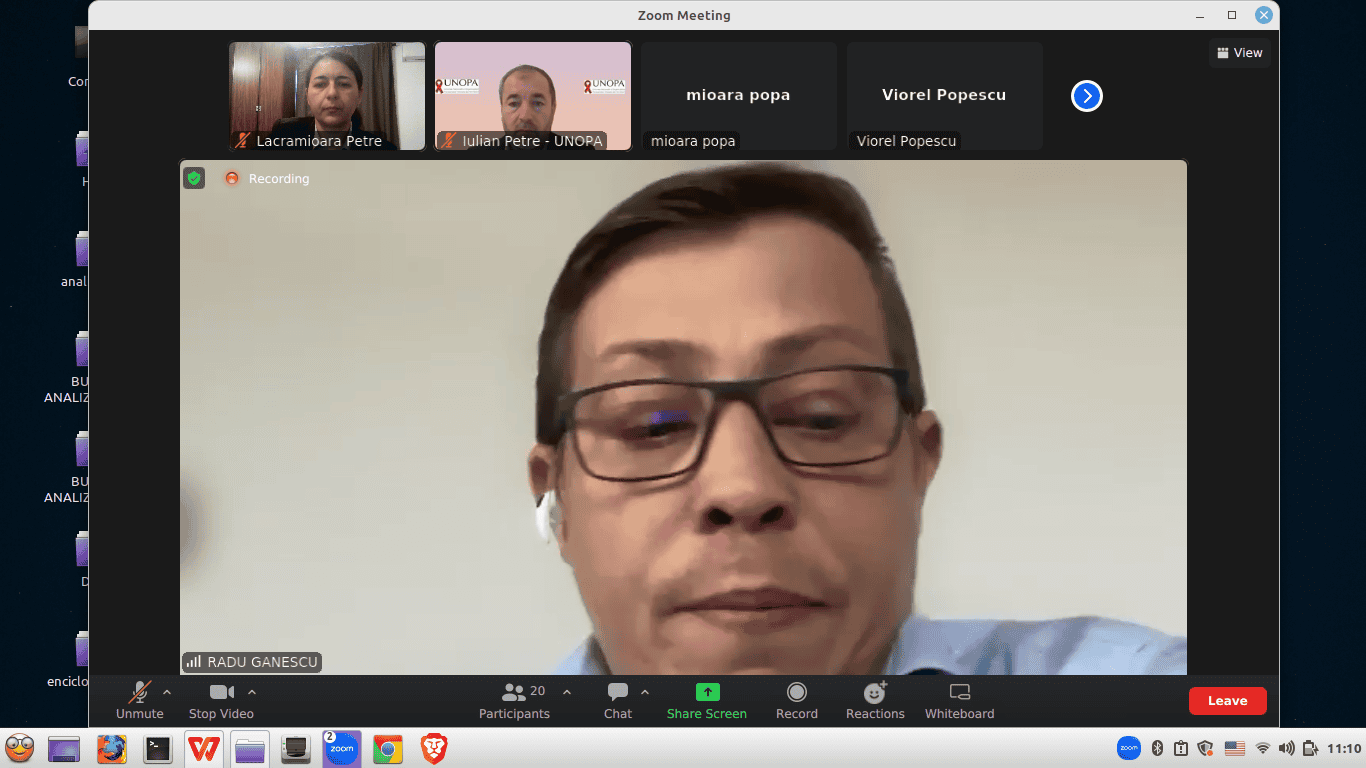1366x768 pixels.
Task: Open the keyboard layout US flag indicator
Action: click(x=1235, y=748)
